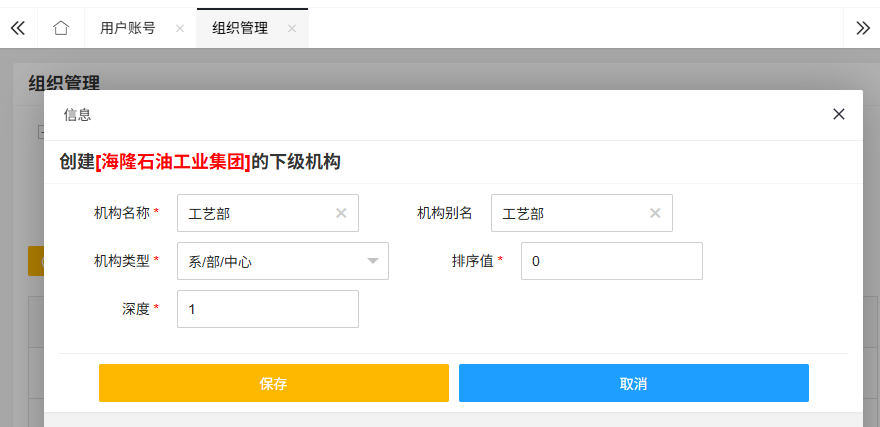Close the 组织管理 tab
Screen dimensions: 880x427
tap(292, 28)
